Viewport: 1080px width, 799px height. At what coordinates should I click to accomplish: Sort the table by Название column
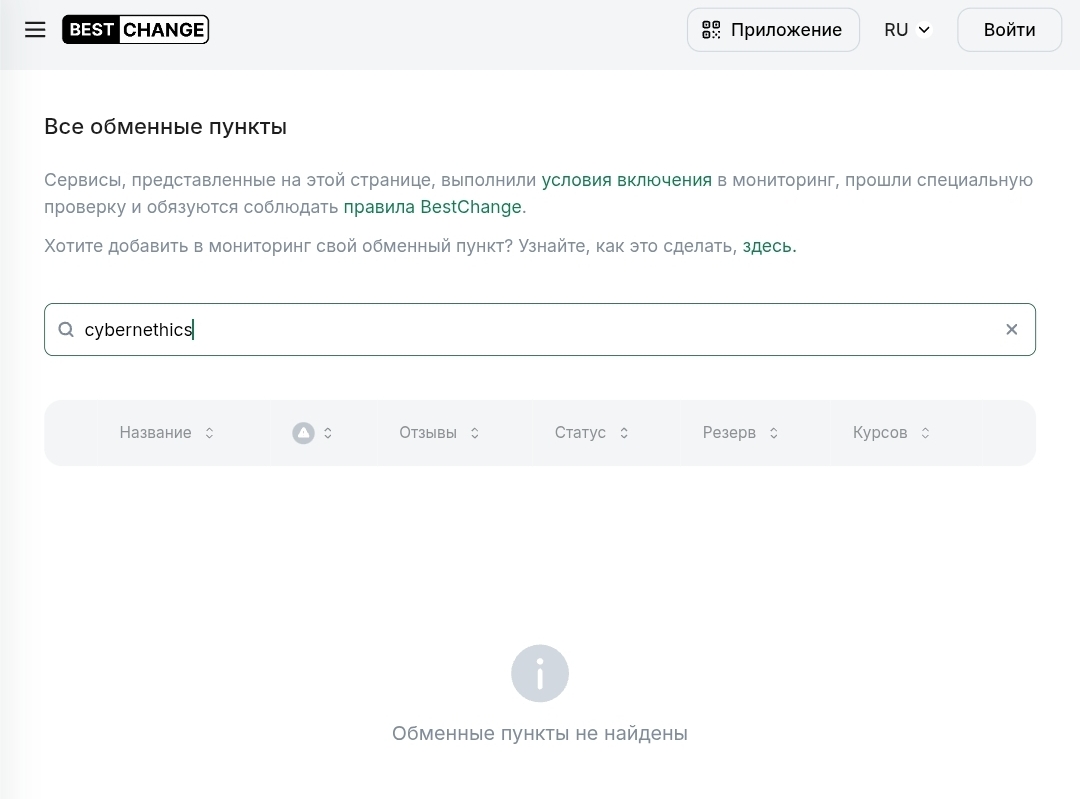point(166,433)
